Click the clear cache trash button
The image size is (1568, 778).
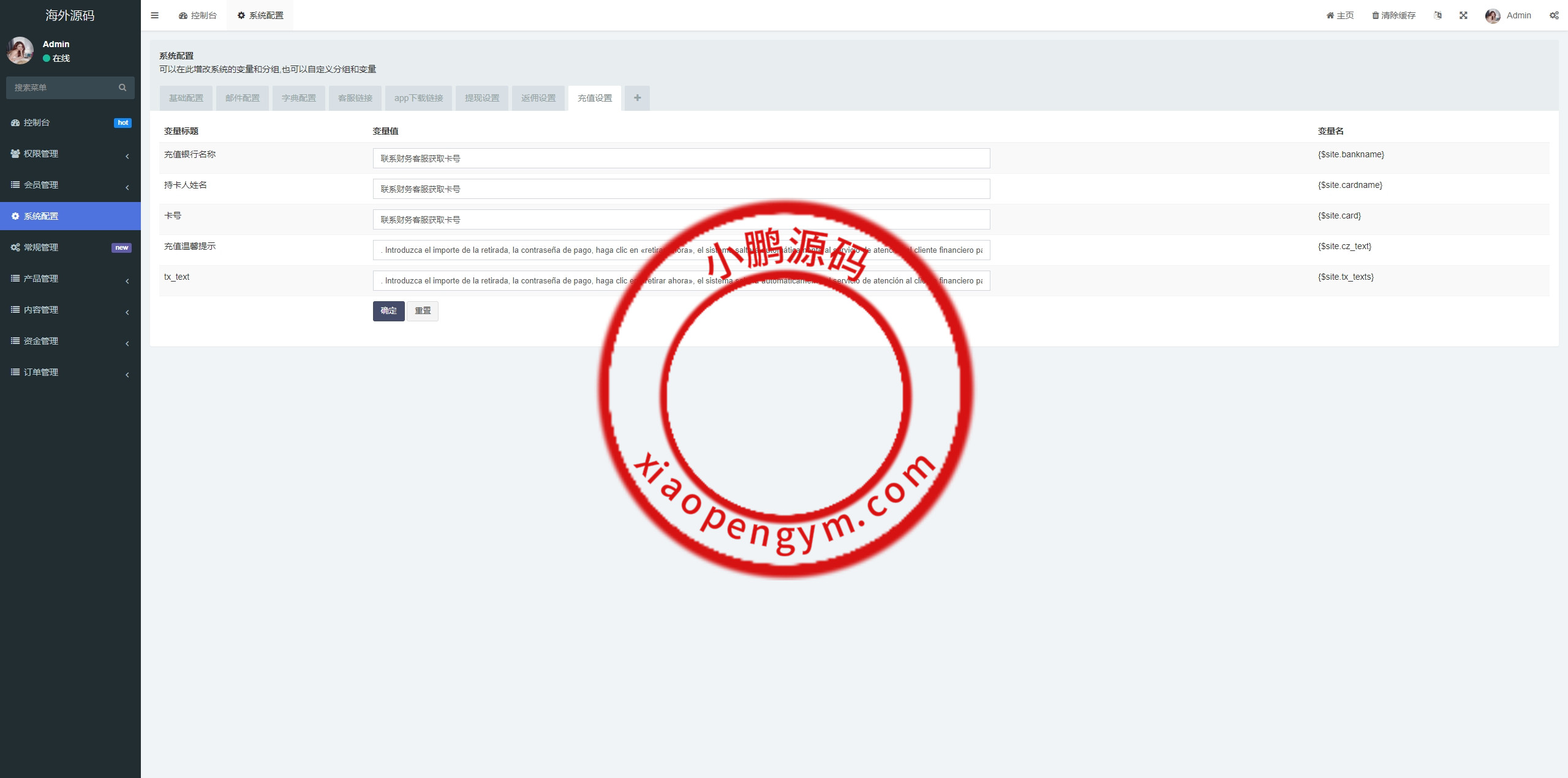(x=1393, y=15)
